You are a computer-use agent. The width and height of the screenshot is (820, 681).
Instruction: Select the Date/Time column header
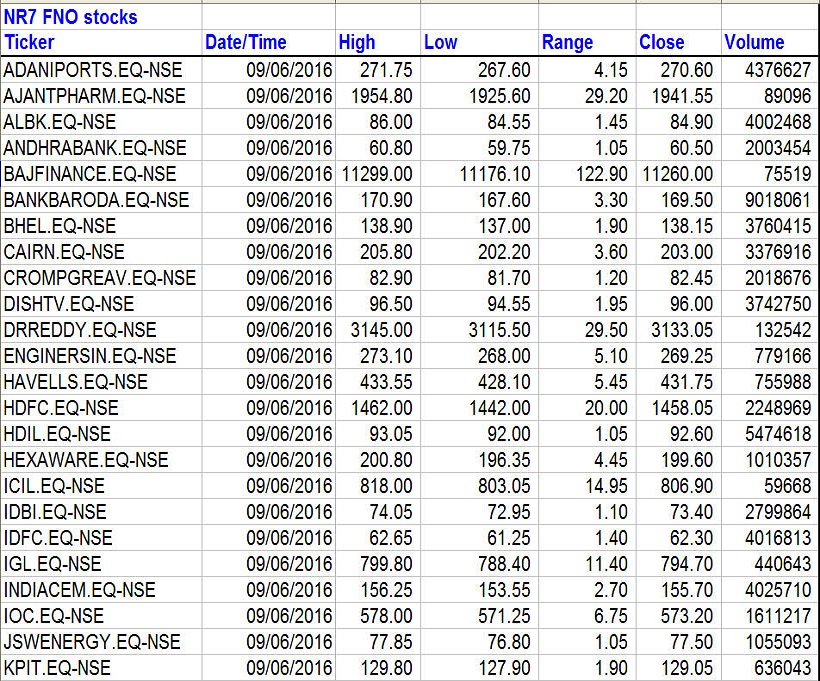pyautogui.click(x=245, y=42)
